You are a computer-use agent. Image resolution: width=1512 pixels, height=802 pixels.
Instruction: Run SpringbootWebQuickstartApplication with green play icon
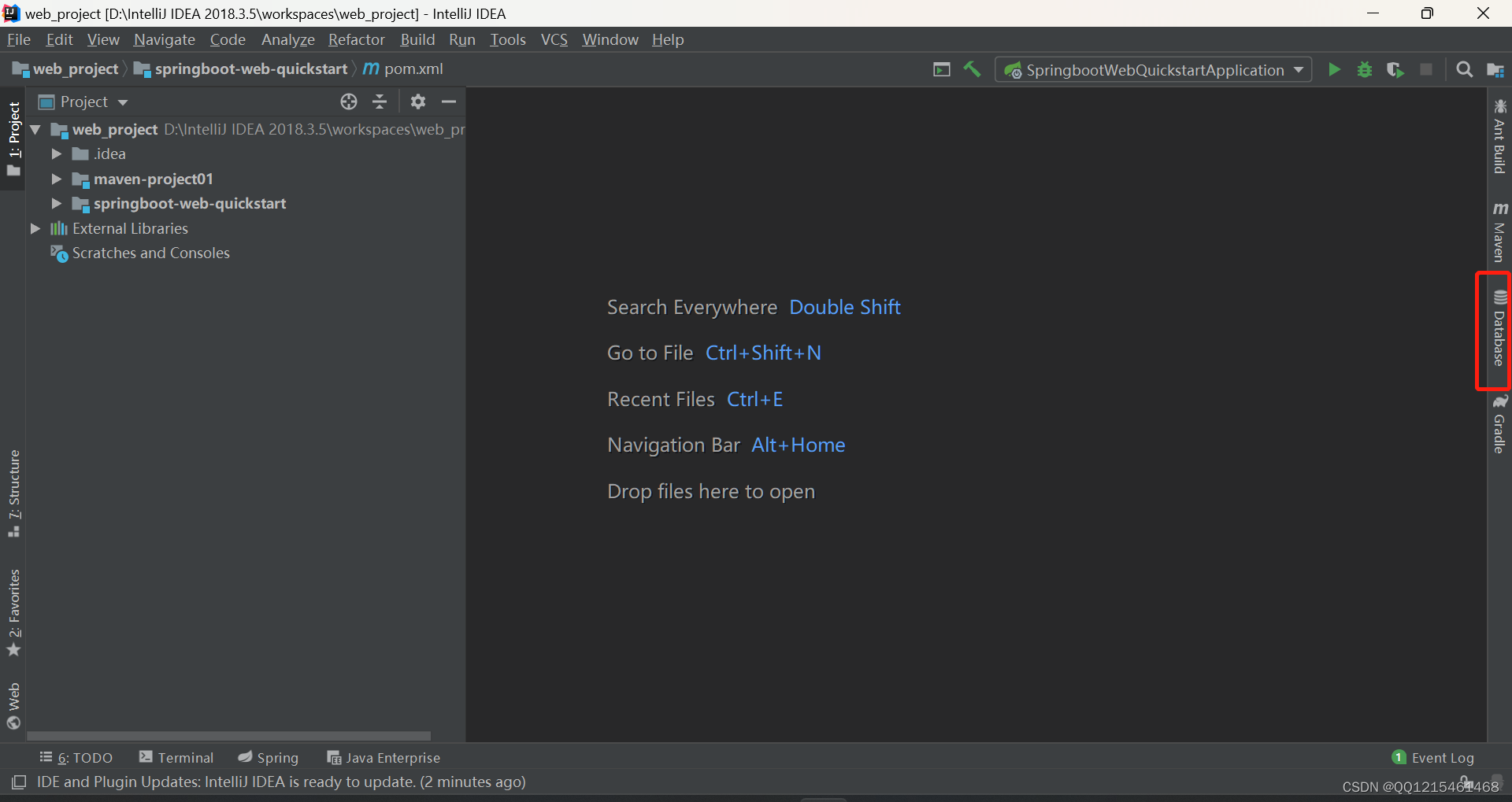(1334, 70)
